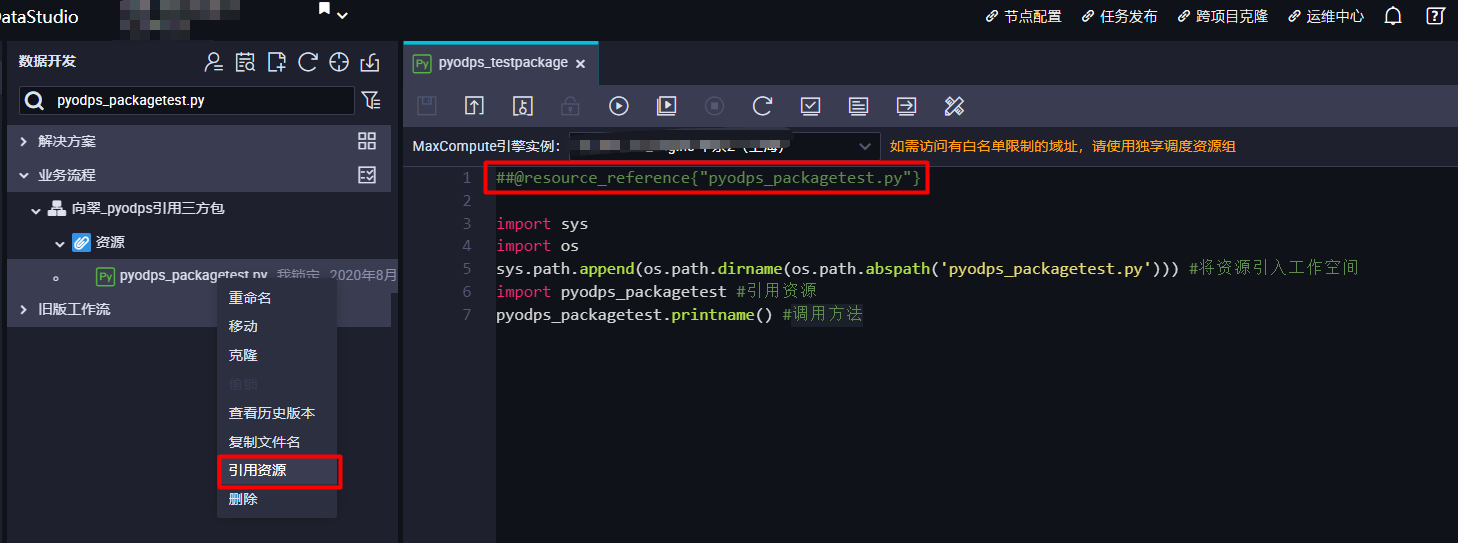The height and width of the screenshot is (543, 1458).
Task: Open the MaxCompute引擎实例 dropdown
Action: click(724, 146)
